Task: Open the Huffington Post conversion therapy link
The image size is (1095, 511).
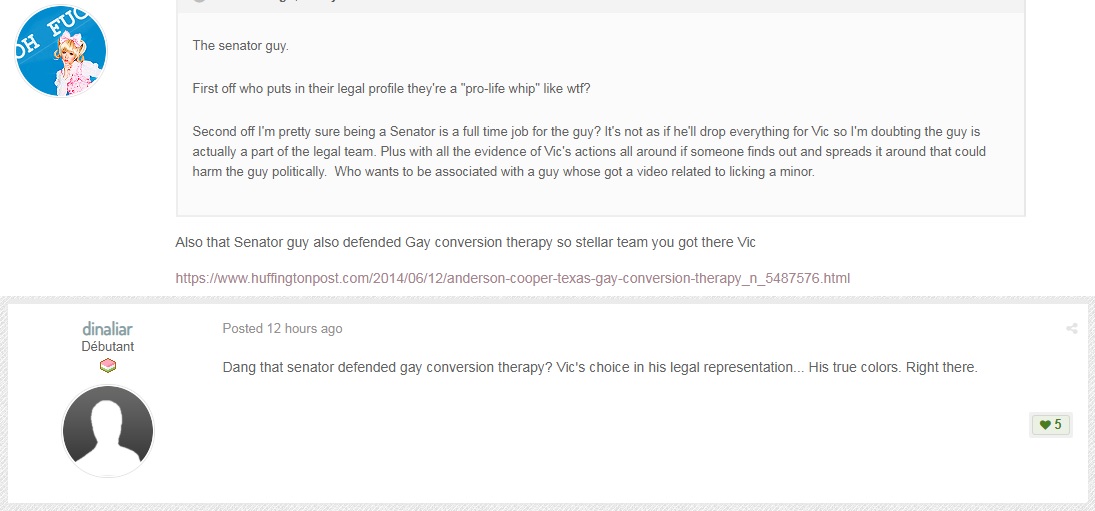Action: point(513,278)
